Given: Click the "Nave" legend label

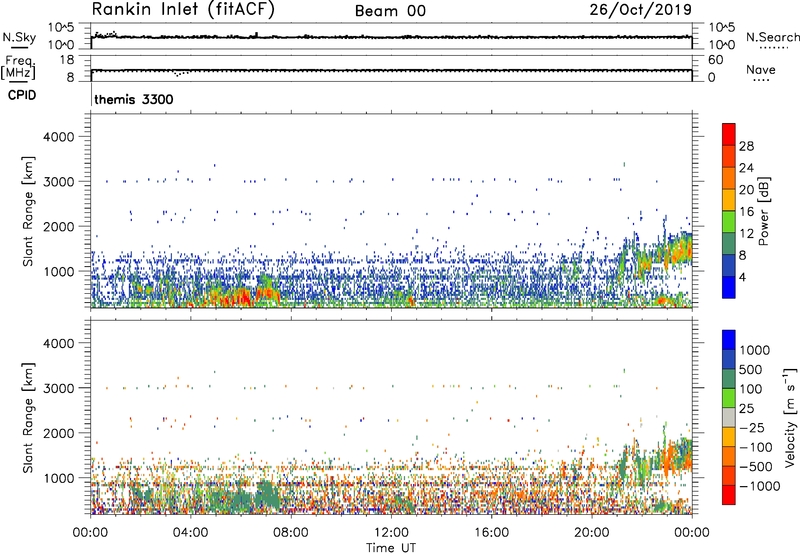Looking at the screenshot, I should click(761, 69).
